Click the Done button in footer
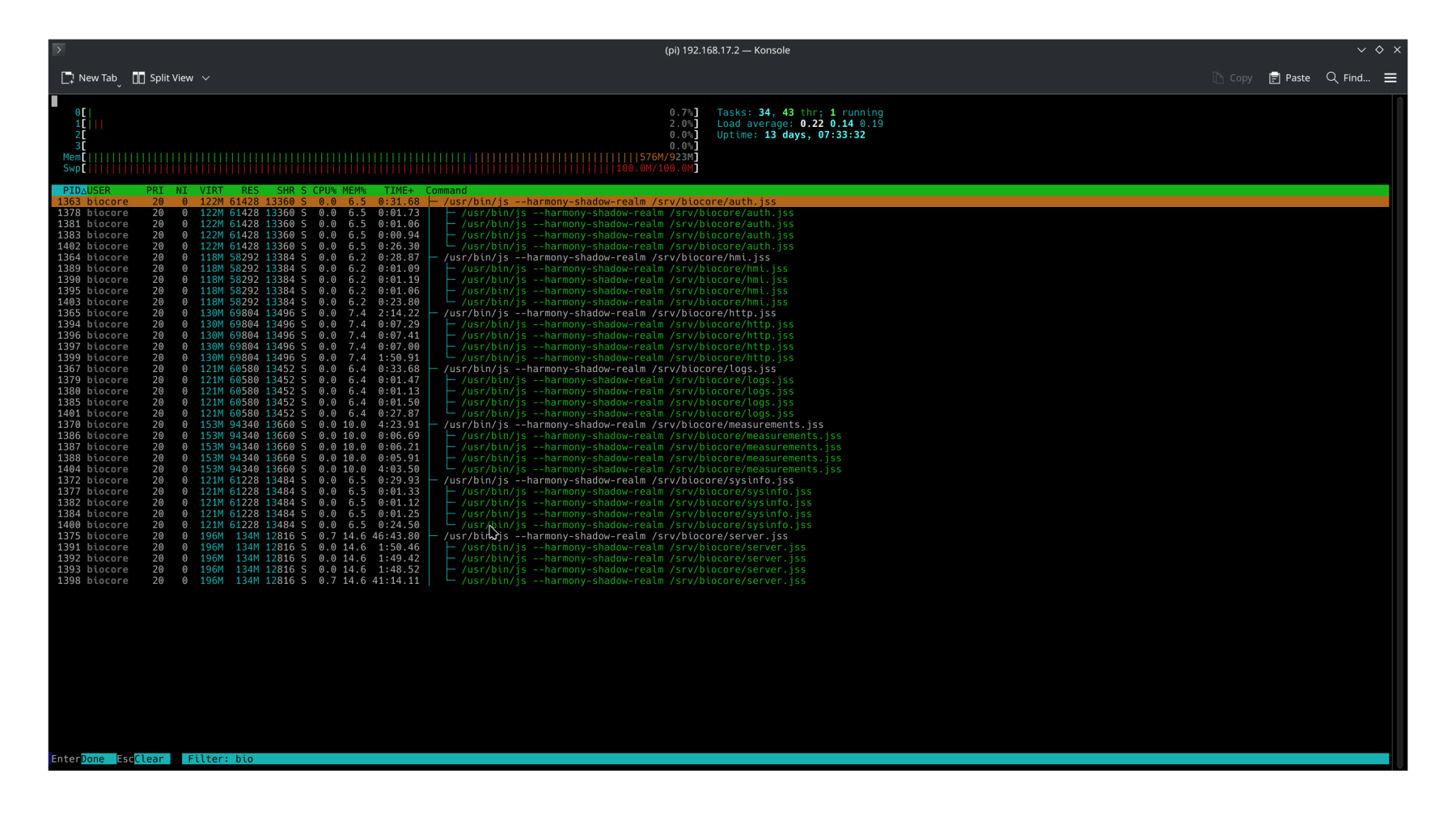Screen dimensions: 1456x828 pyautogui.click(x=92, y=759)
